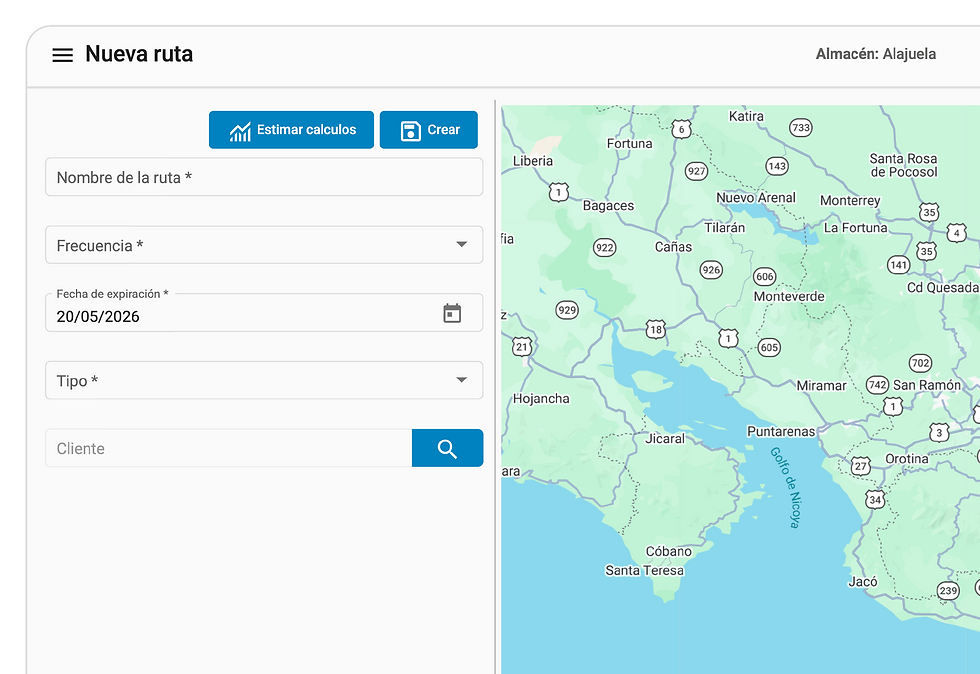
Task: Click the save disk icon on Crear
Action: [411, 131]
